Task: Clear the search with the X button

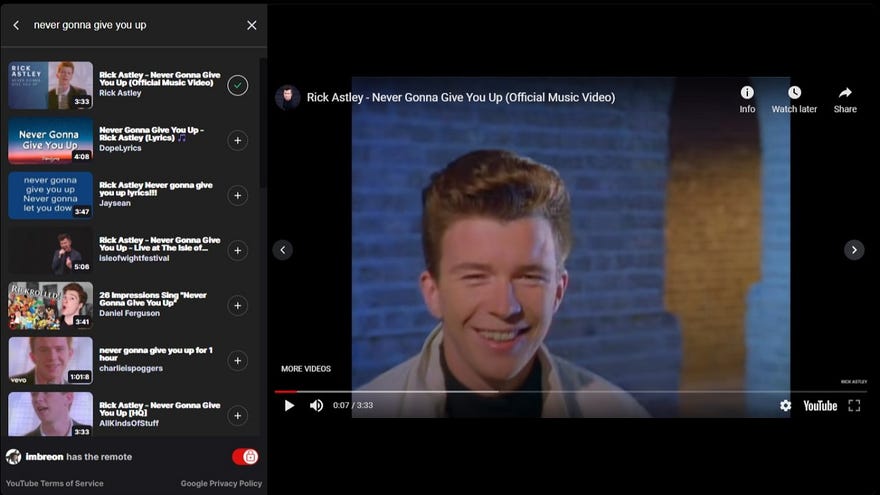Action: tap(251, 25)
